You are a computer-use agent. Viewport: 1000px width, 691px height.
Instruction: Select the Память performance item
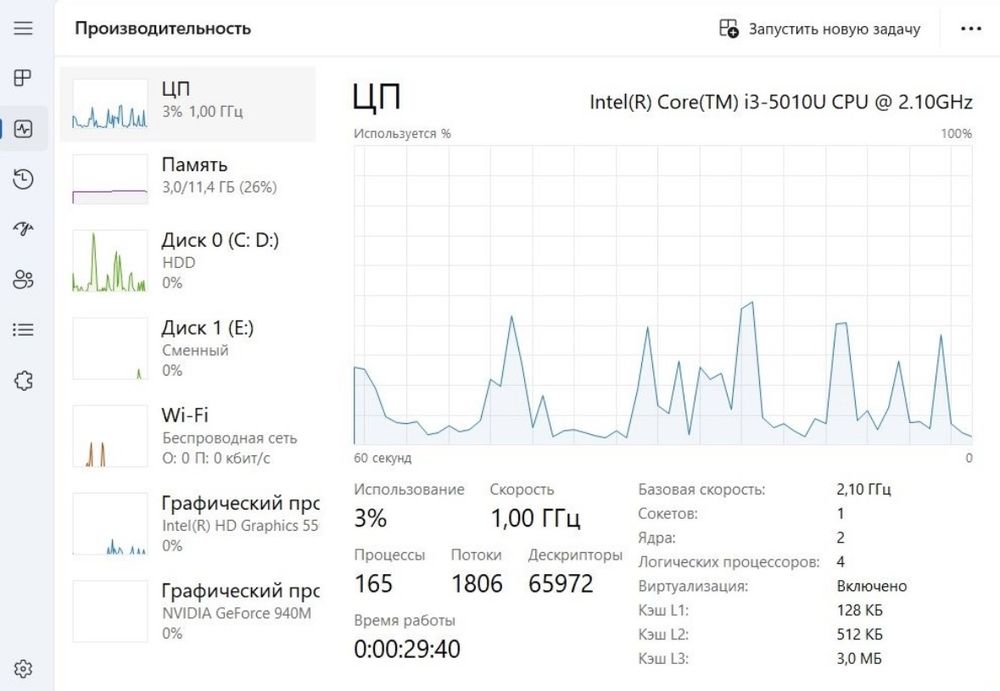tap(188, 180)
